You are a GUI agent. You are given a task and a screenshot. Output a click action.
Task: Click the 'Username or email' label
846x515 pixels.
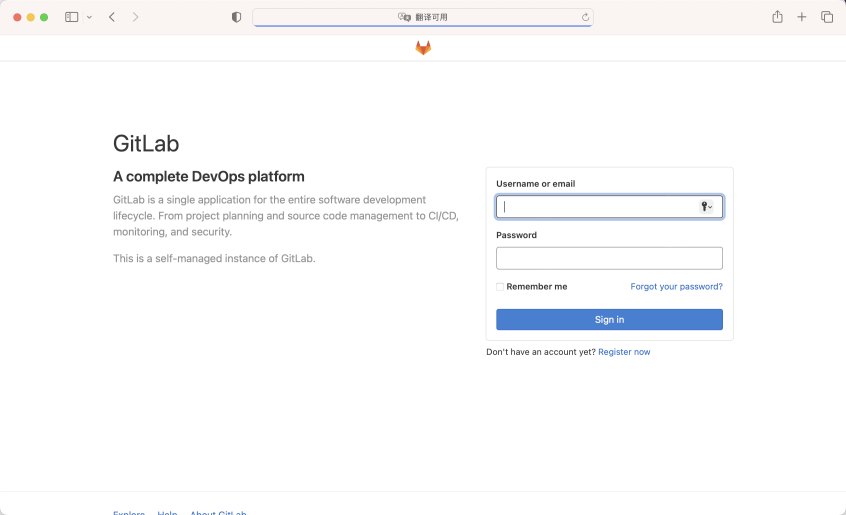tap(535, 183)
